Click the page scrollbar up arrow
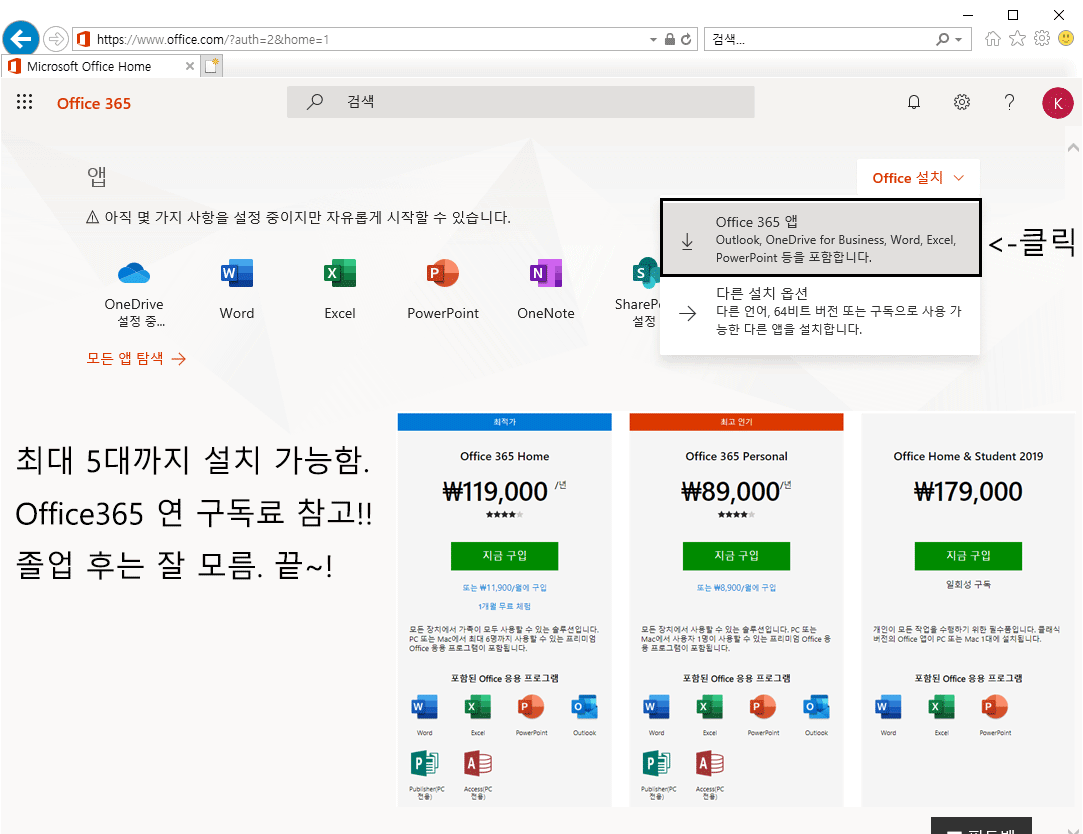 1073,147
